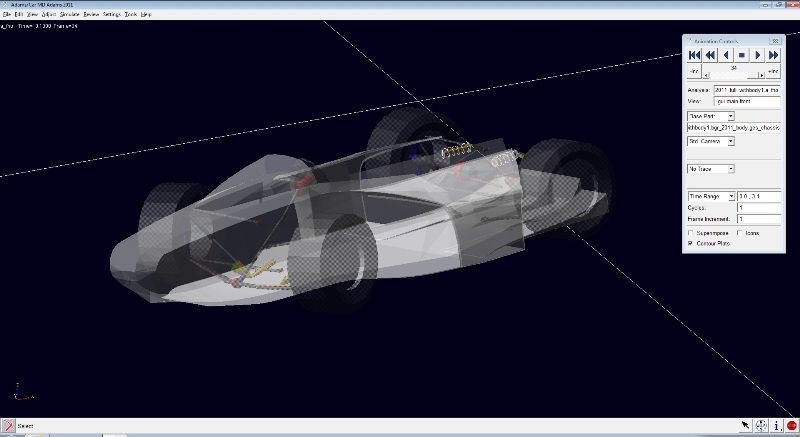The height and width of the screenshot is (437, 800).
Task: Click the fast backward animation button
Action: [710, 55]
